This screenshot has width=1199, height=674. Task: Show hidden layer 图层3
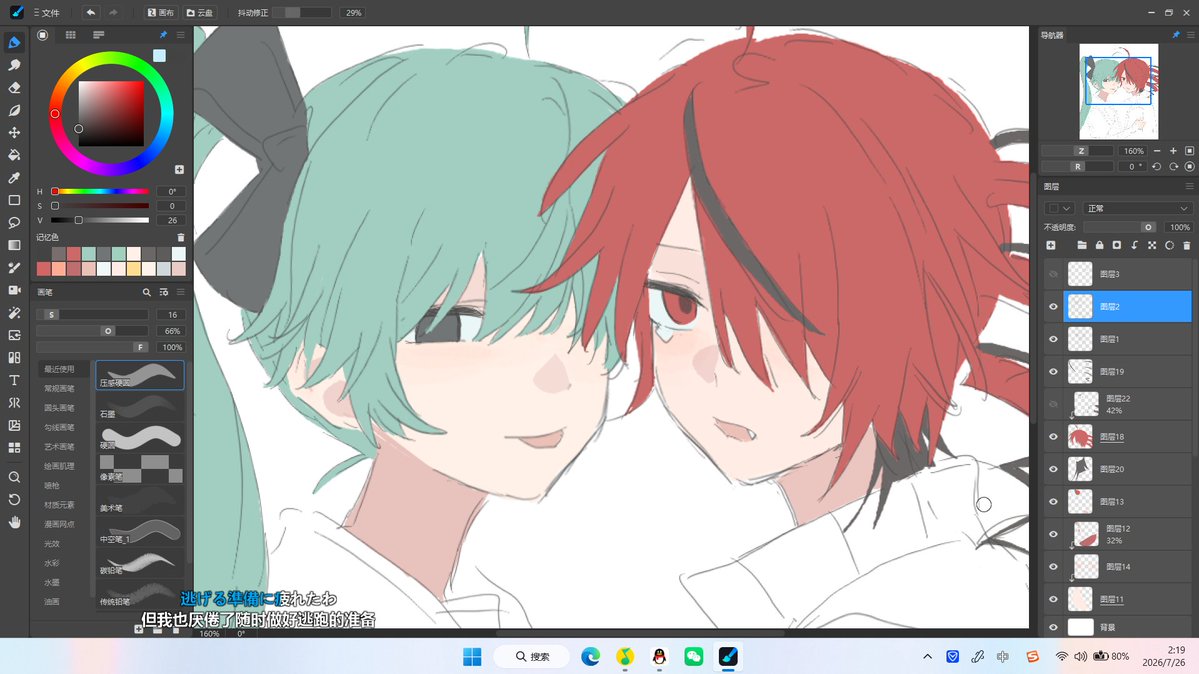click(x=1053, y=274)
